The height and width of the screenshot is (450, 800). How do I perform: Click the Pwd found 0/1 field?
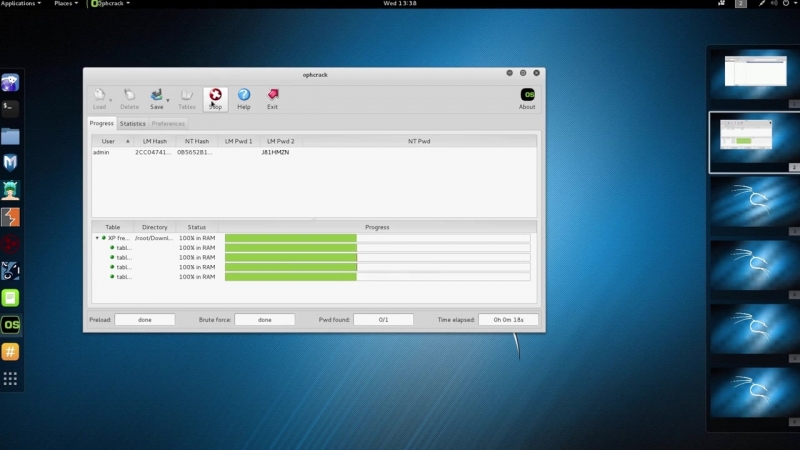coord(383,320)
